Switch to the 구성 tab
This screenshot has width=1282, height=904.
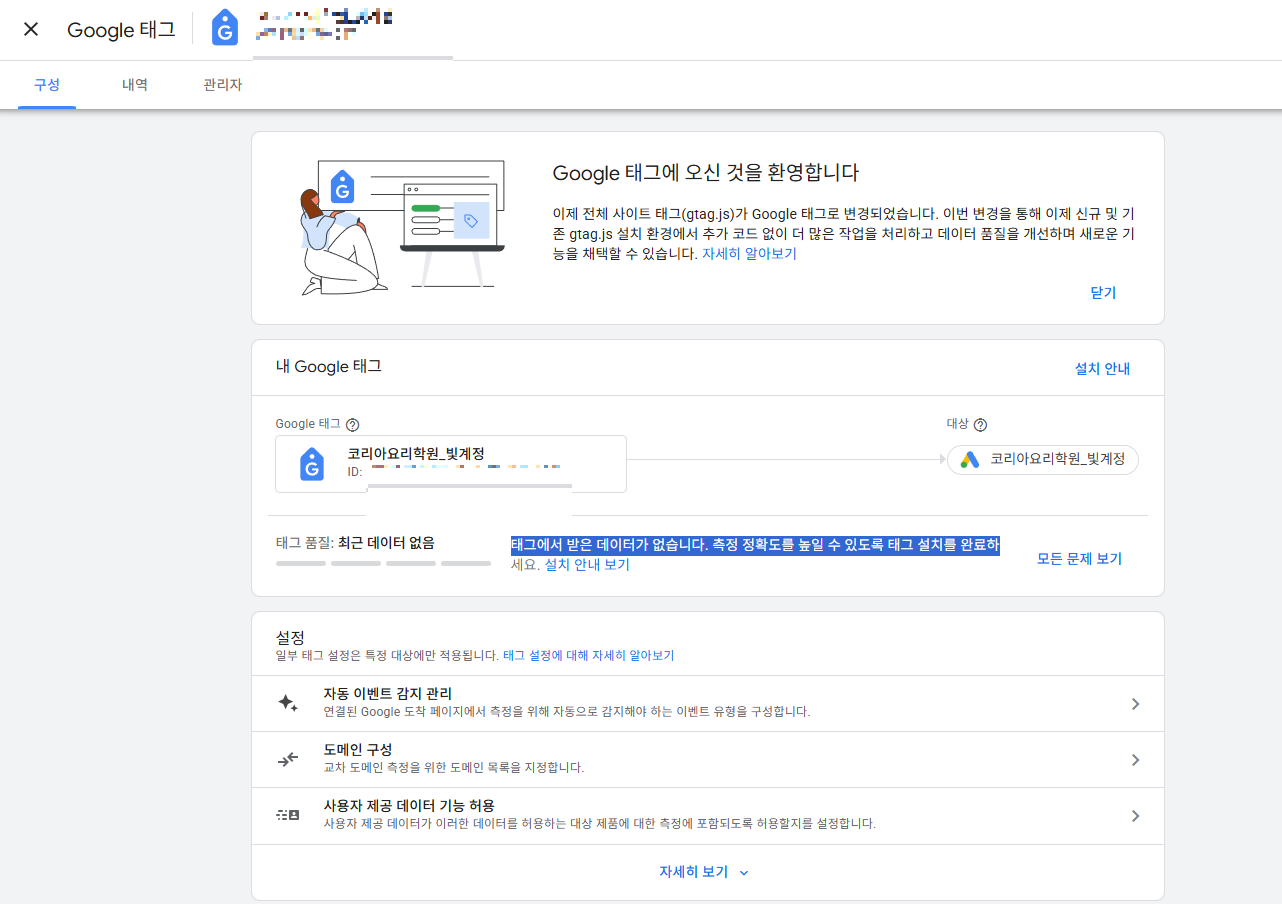47,85
